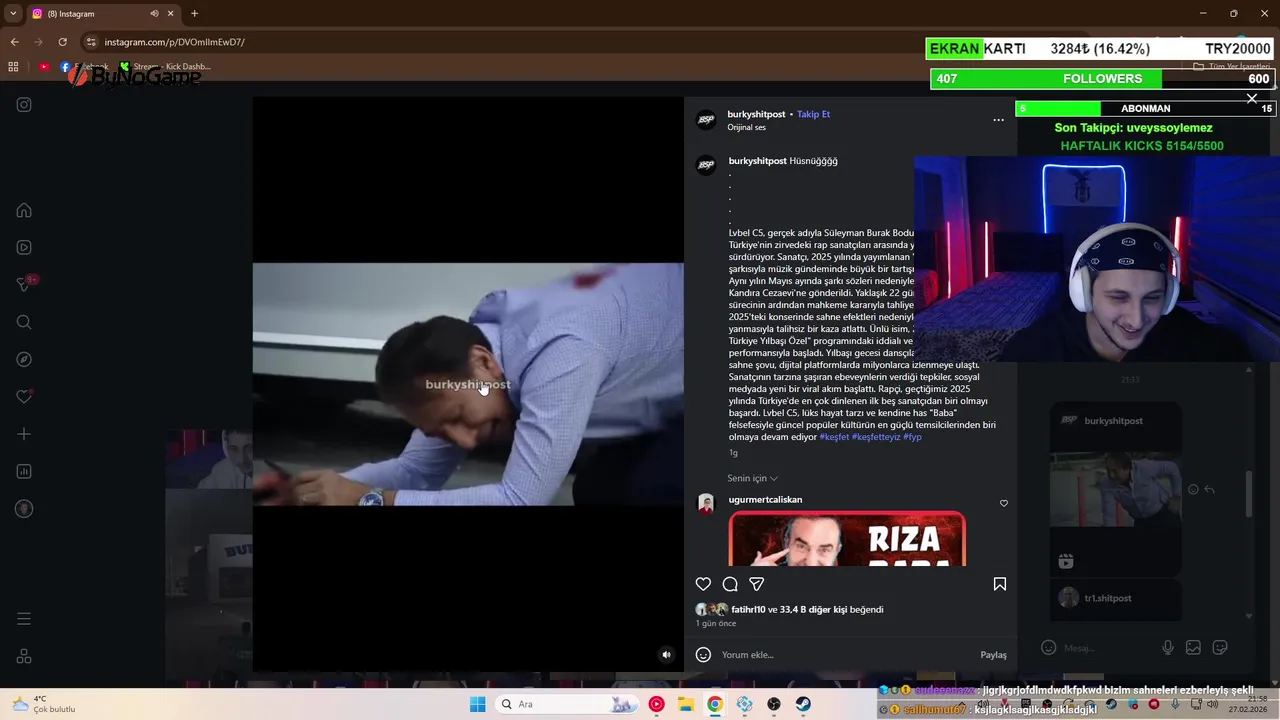Open the Meta apps icon at sidebar bottom
The width and height of the screenshot is (1280, 720).
pos(24,657)
